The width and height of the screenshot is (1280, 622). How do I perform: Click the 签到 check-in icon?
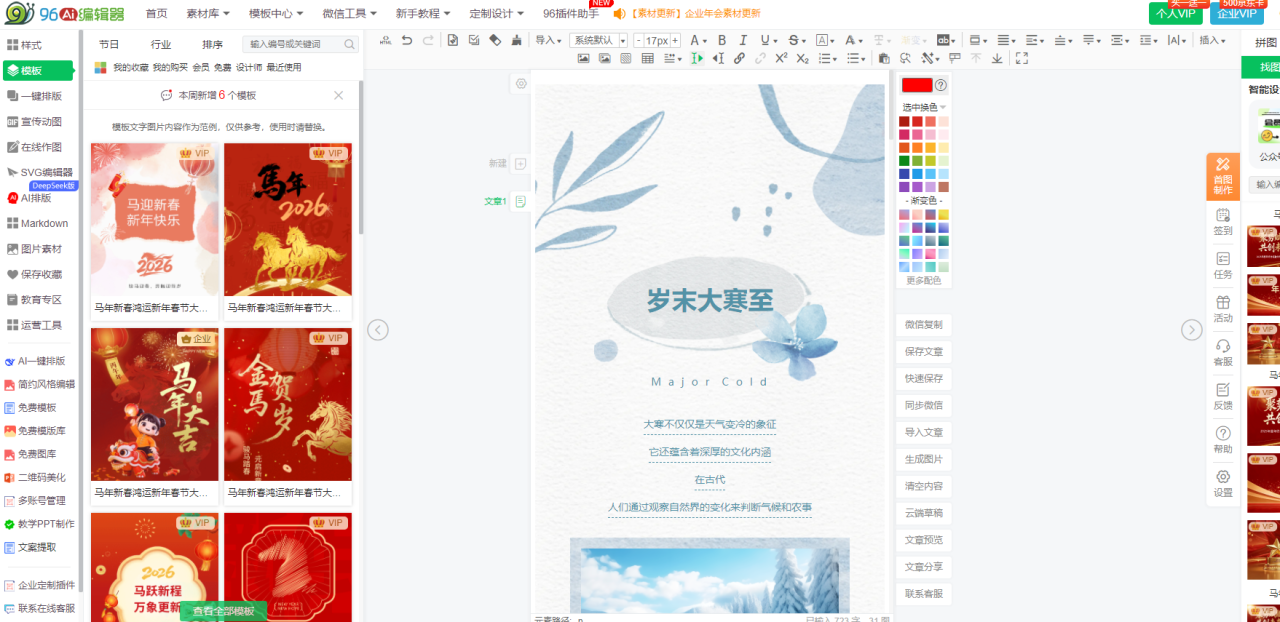click(x=1222, y=221)
